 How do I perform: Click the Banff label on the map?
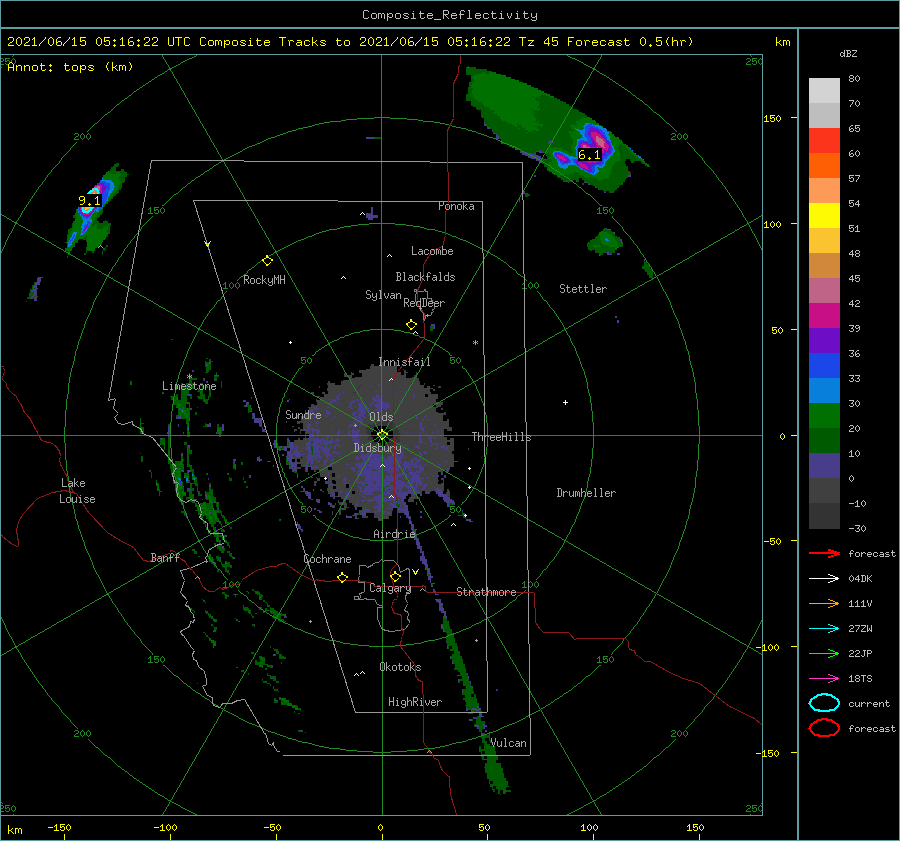[x=165, y=558]
